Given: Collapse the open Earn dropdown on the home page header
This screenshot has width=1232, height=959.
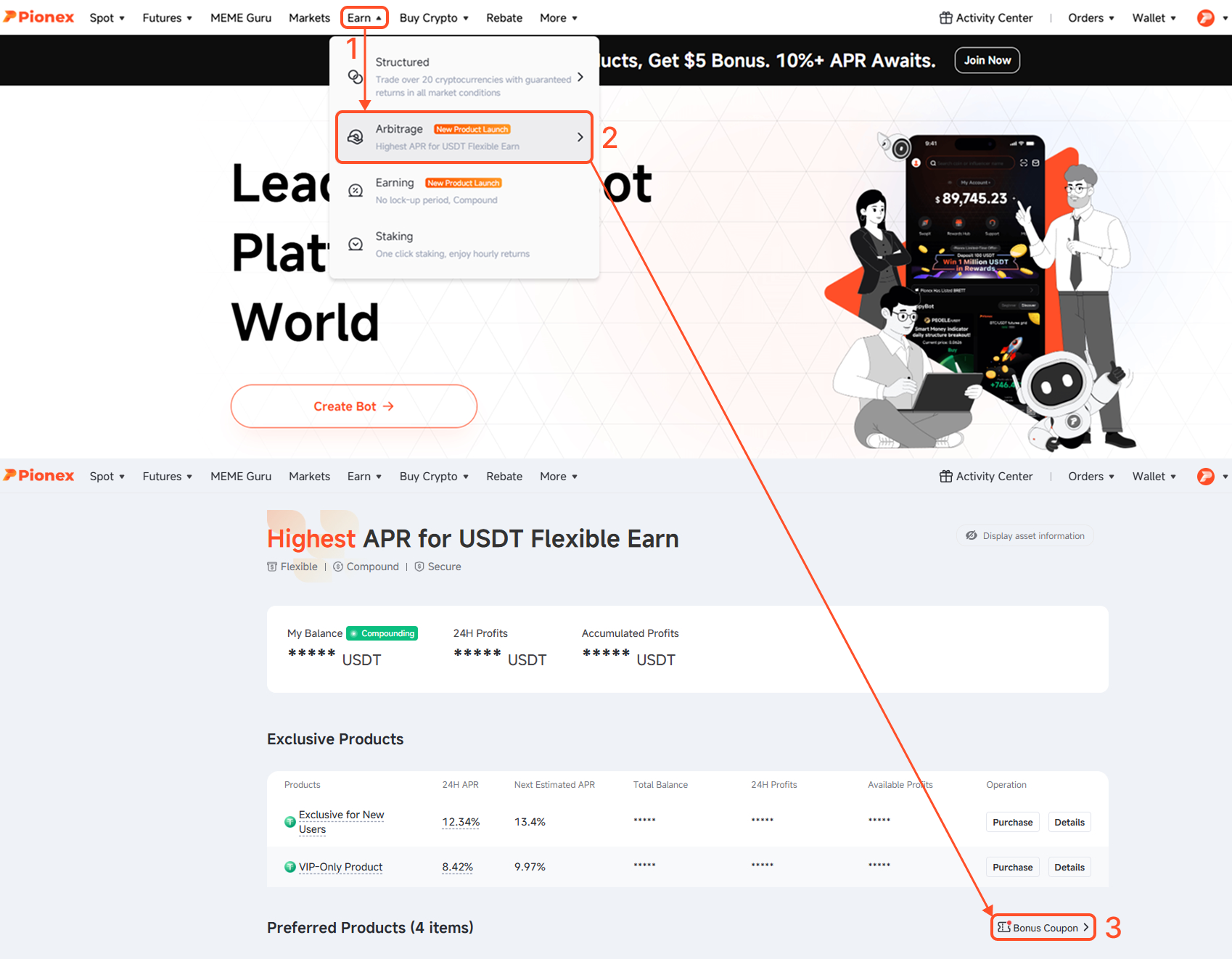Looking at the screenshot, I should [x=364, y=18].
